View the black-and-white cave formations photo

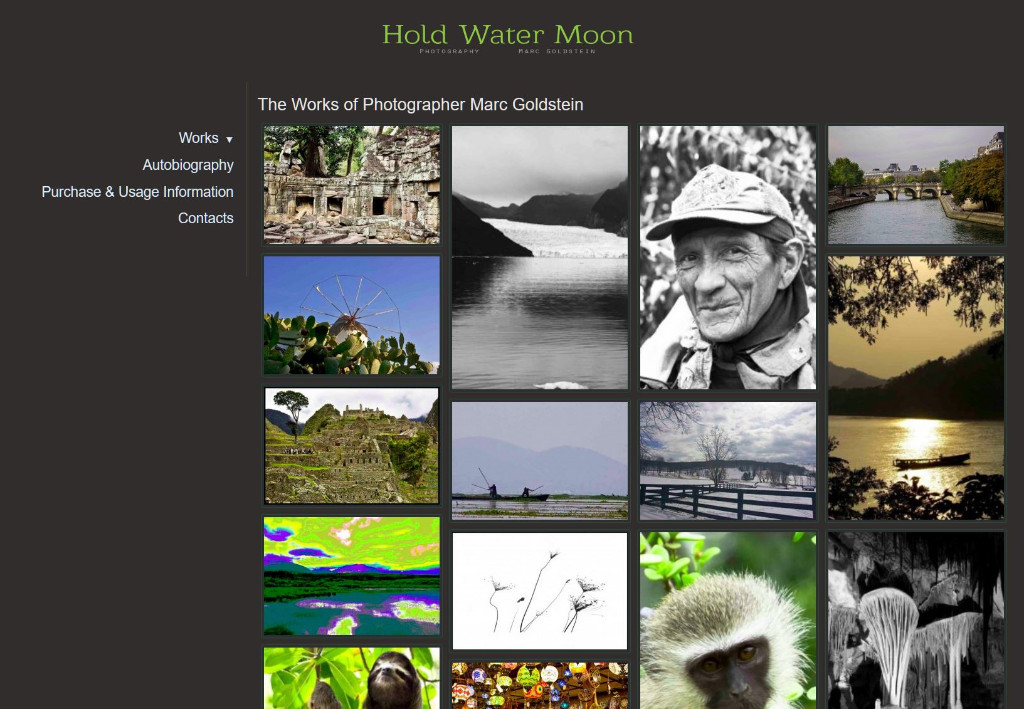click(916, 620)
